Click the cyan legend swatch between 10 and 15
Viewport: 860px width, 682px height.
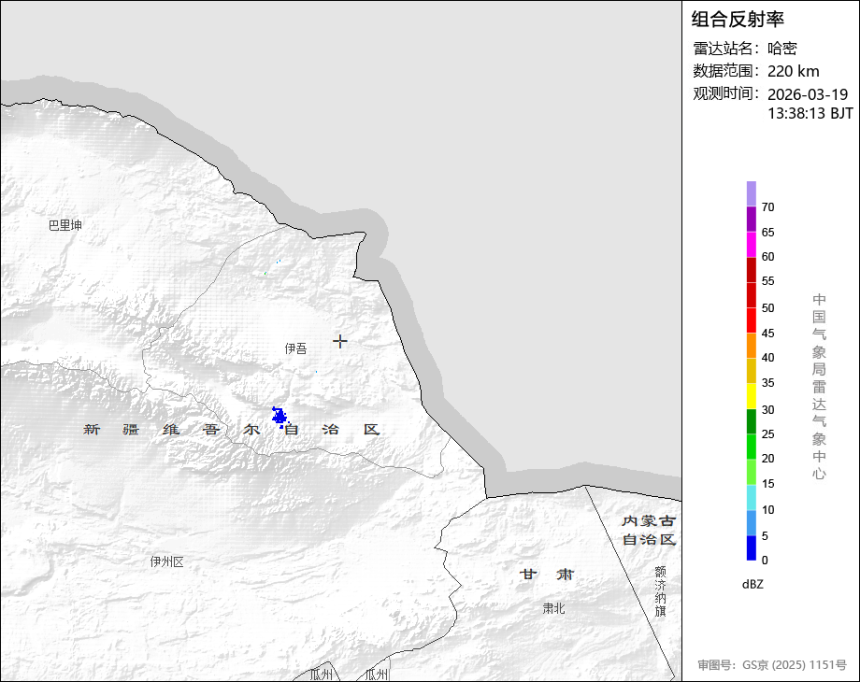751,497
